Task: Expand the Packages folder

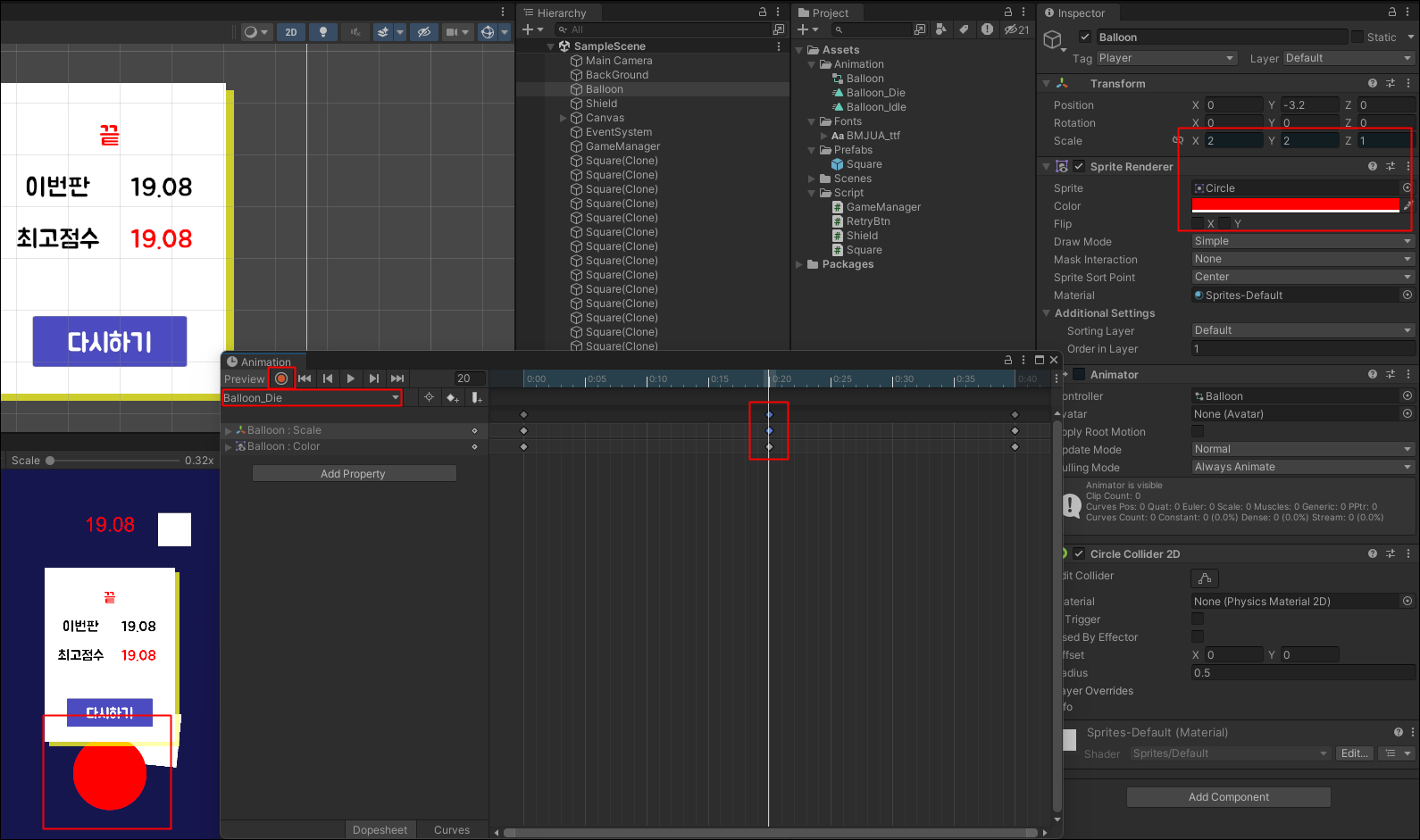Action: click(799, 264)
